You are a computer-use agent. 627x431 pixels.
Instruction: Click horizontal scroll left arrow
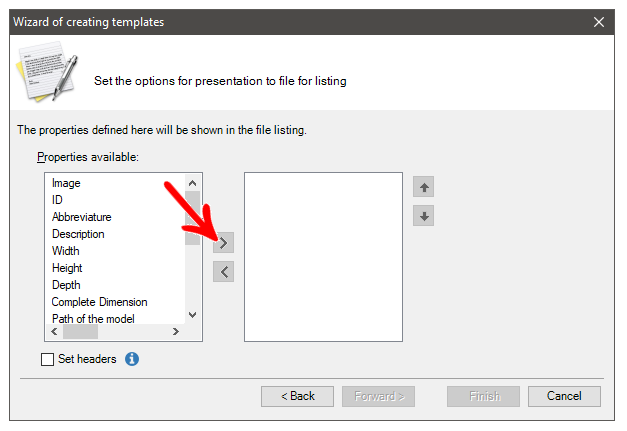pyautogui.click(x=54, y=331)
